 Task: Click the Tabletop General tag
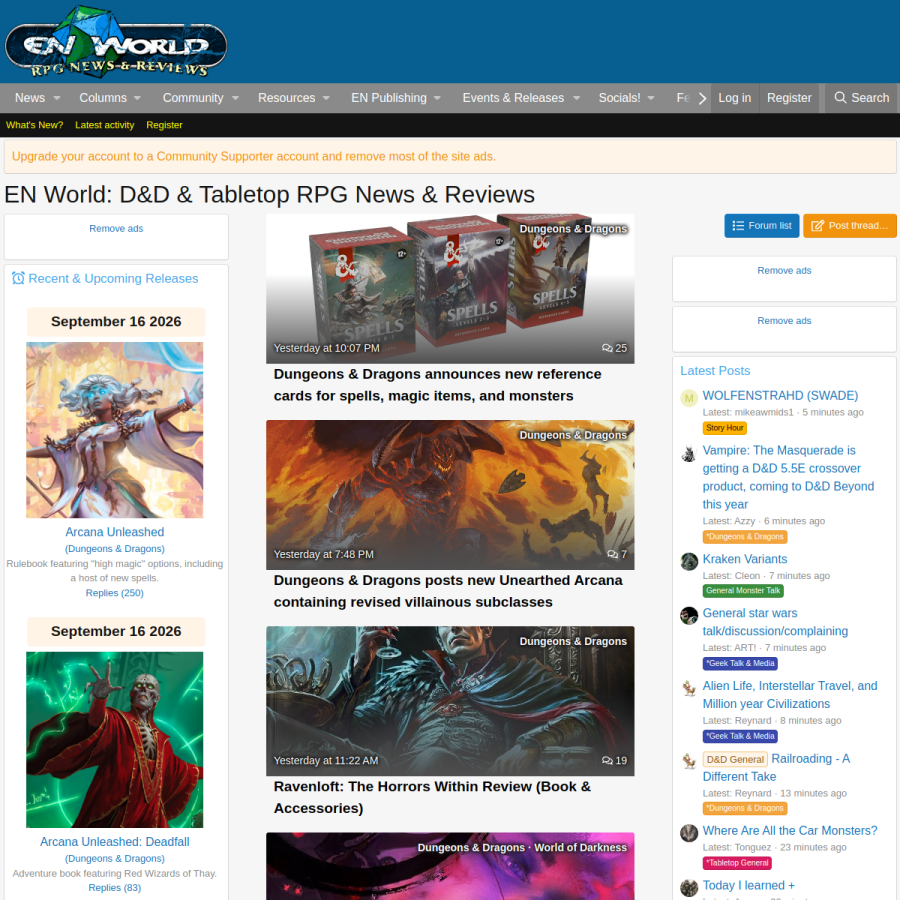click(x=738, y=863)
